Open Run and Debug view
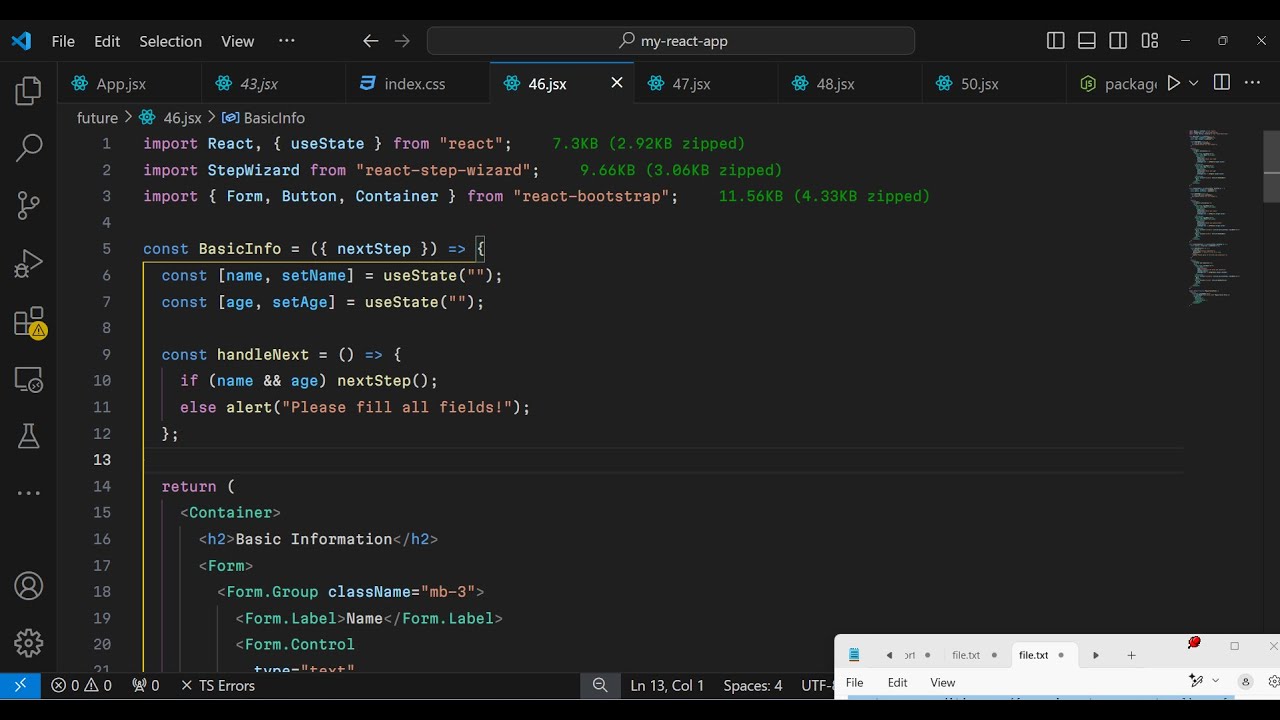1280x720 pixels. pyautogui.click(x=29, y=264)
